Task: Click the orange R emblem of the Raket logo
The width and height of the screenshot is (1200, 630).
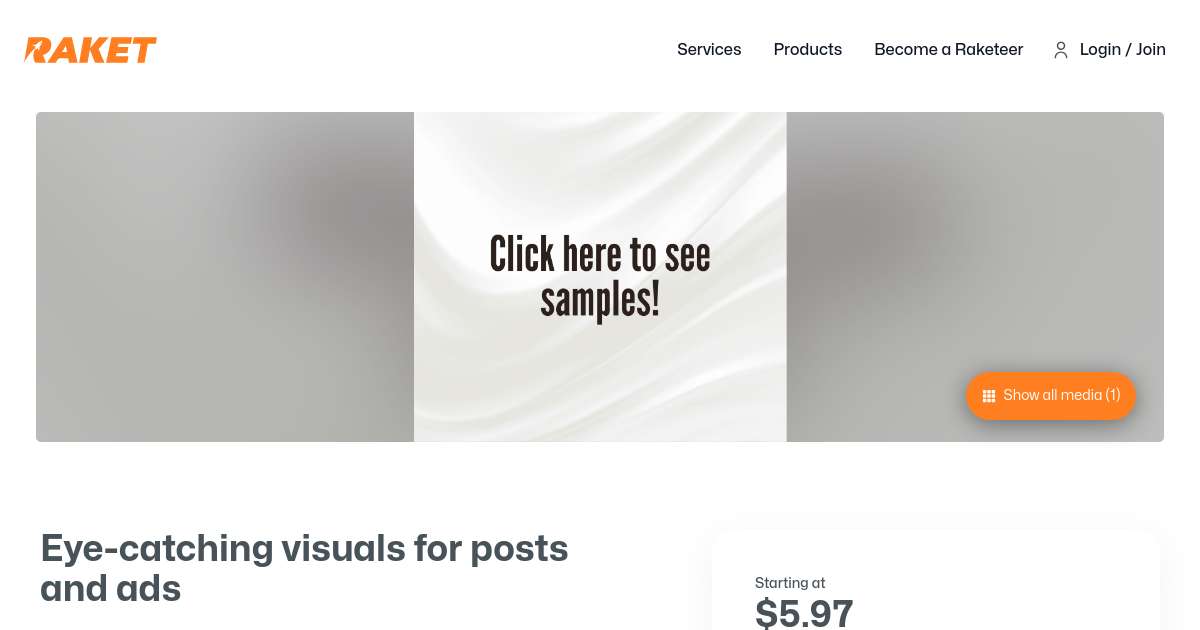Action: coord(38,50)
